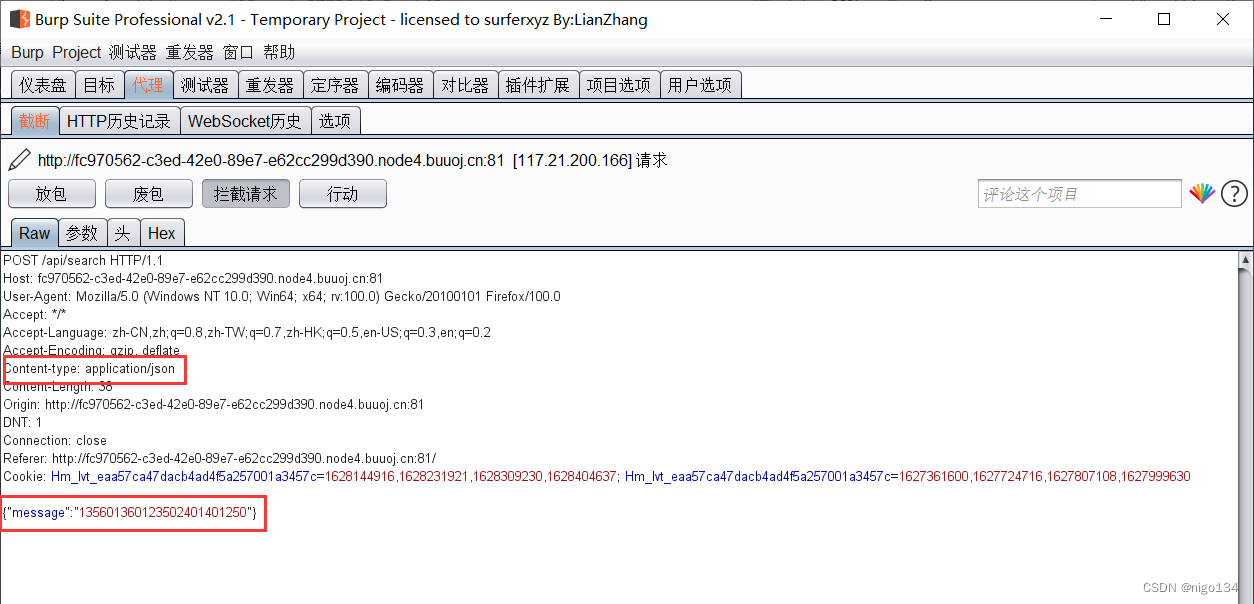Click the Burp Suite logo in title bar
The image size is (1254, 604).
[19, 19]
